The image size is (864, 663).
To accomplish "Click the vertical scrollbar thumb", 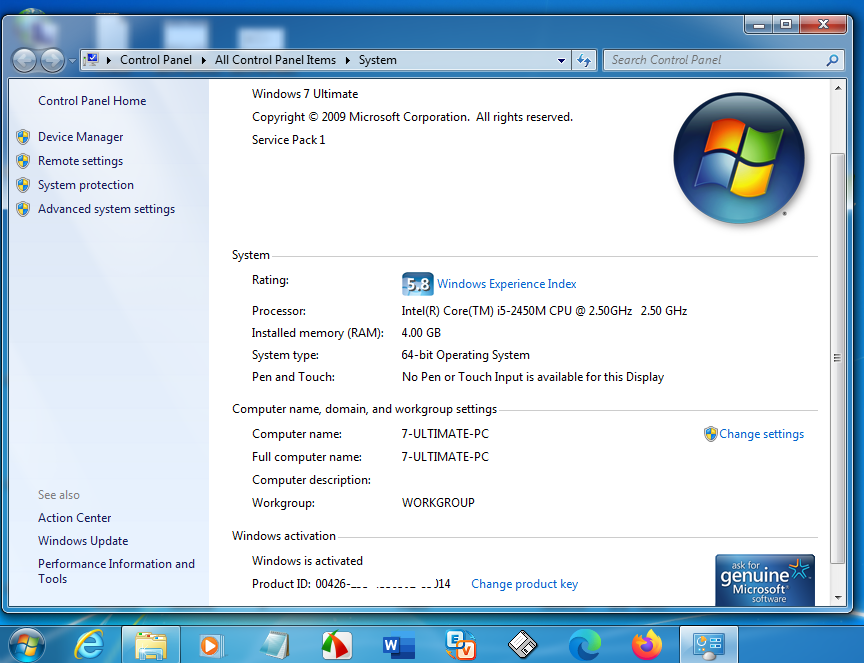I will pyautogui.click(x=838, y=358).
